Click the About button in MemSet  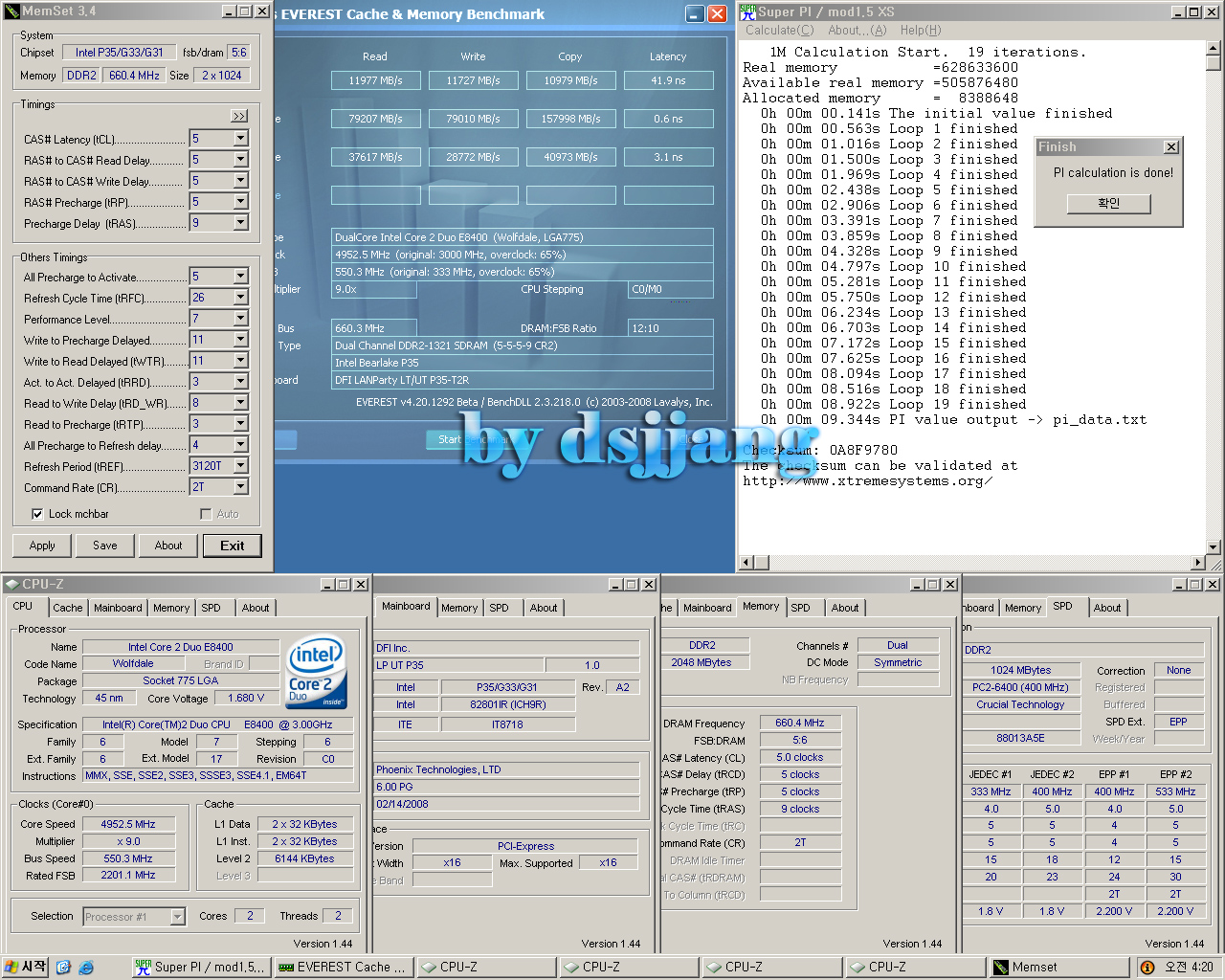pyautogui.click(x=168, y=546)
